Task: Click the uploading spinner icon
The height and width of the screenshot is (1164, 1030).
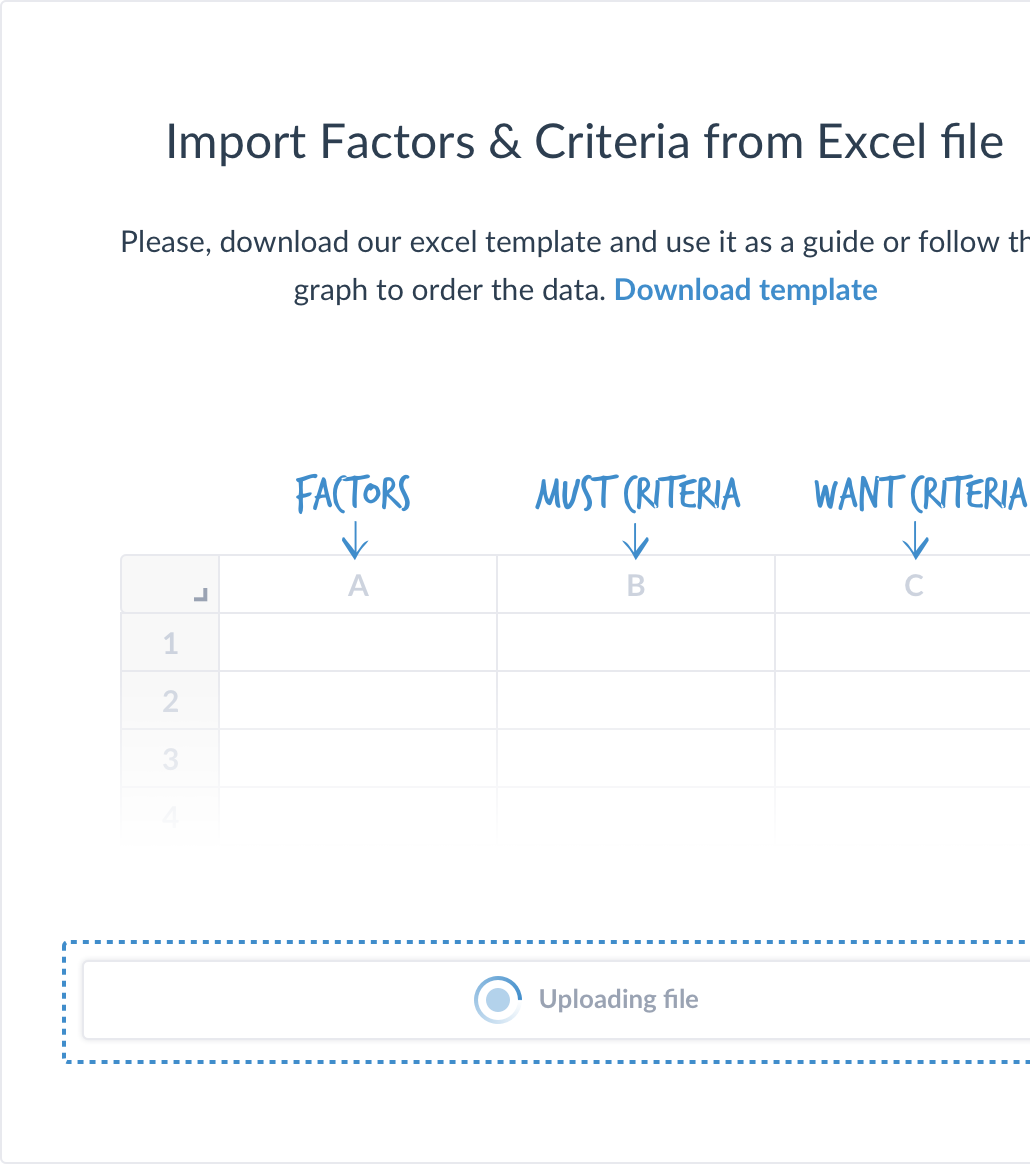Action: pyautogui.click(x=498, y=999)
